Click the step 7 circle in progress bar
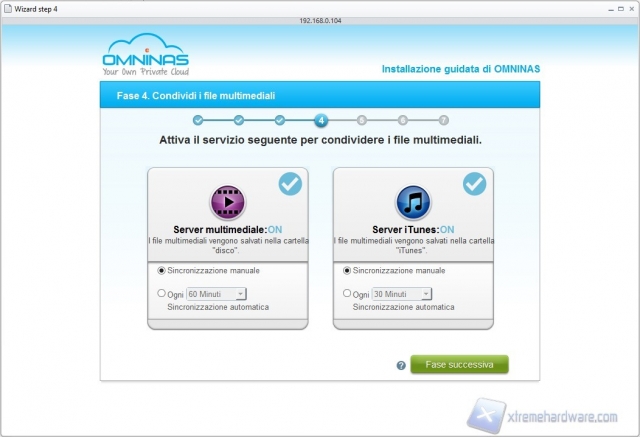640x437 pixels. tap(443, 121)
